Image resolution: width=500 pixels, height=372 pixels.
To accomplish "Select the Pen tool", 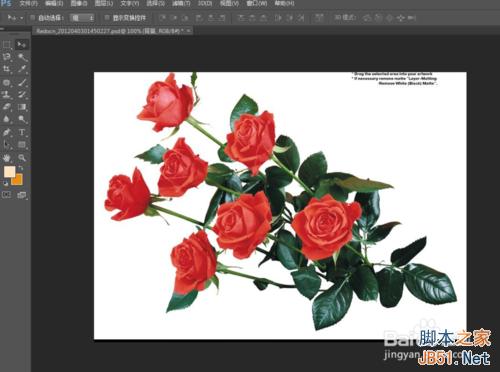I will pos(7,132).
